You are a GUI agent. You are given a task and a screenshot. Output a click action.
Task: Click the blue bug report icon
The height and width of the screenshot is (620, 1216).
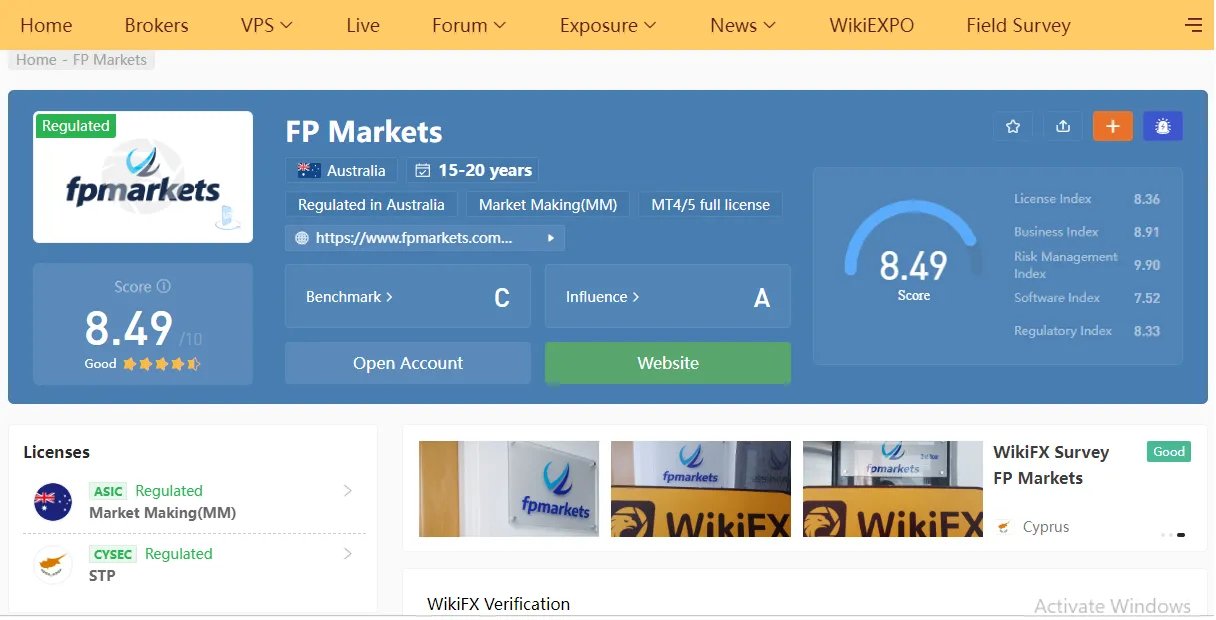[1163, 126]
